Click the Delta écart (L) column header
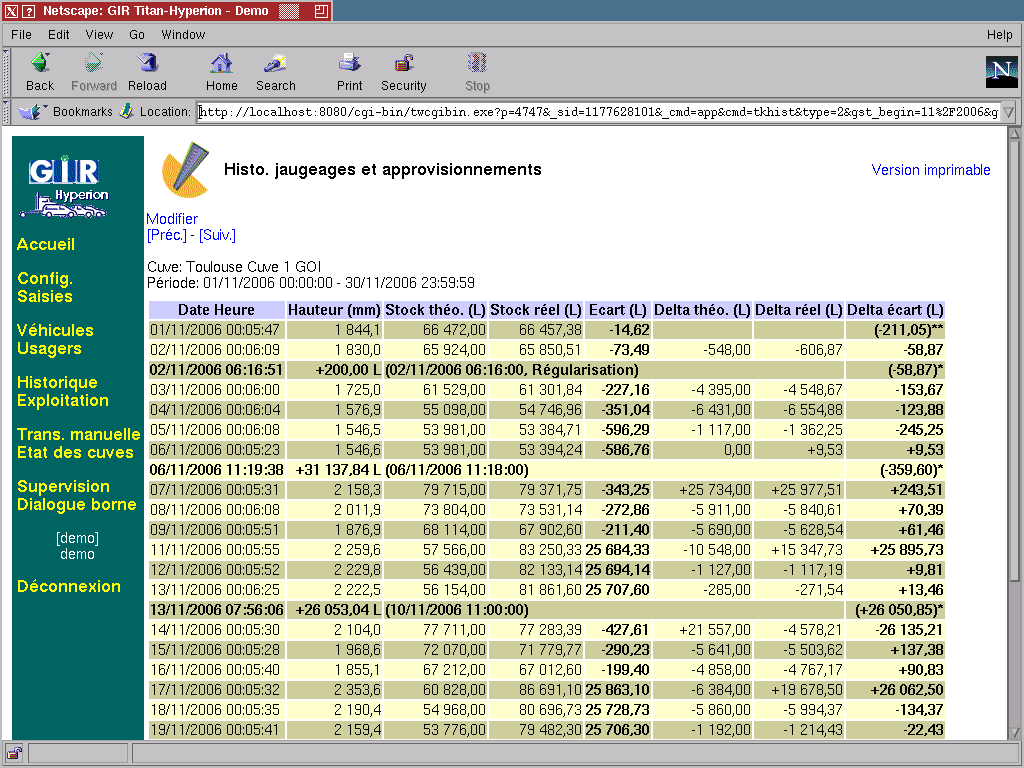 (895, 310)
